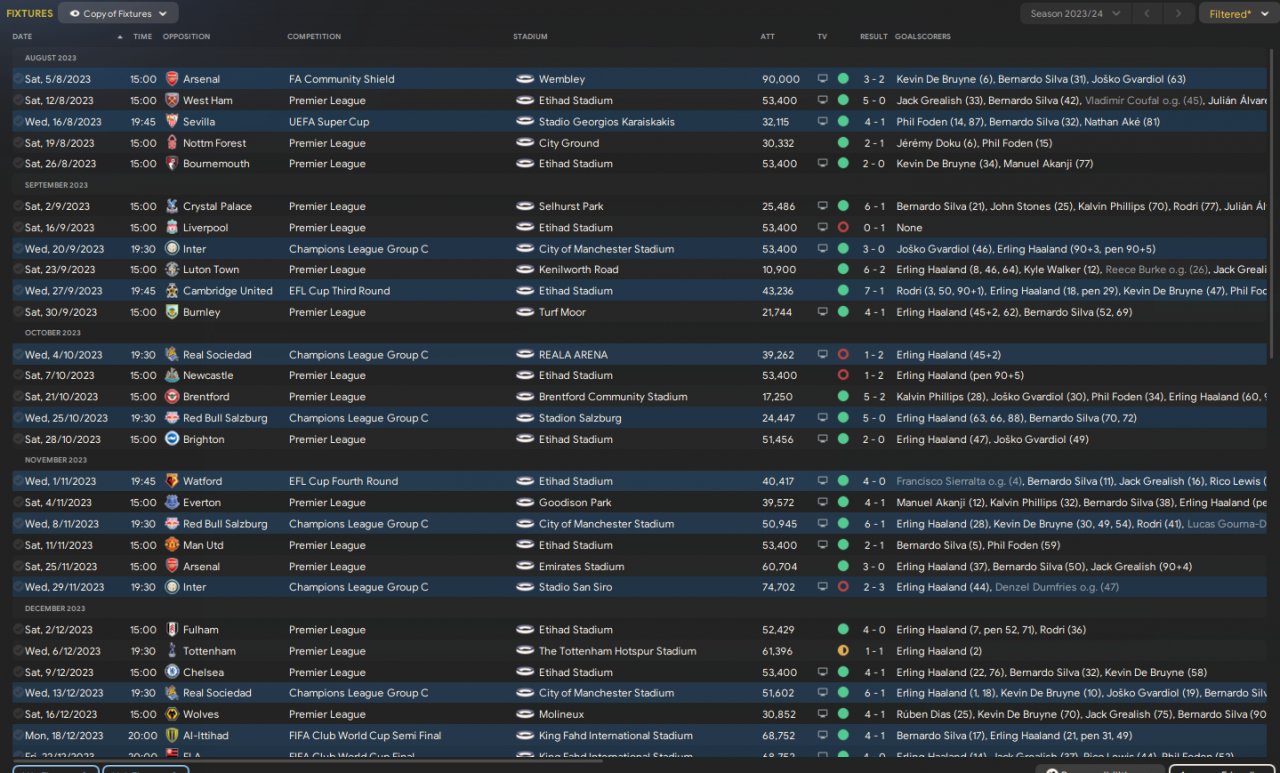Open the FA Community Shield competition link
This screenshot has width=1280, height=773.
pyautogui.click(x=341, y=79)
